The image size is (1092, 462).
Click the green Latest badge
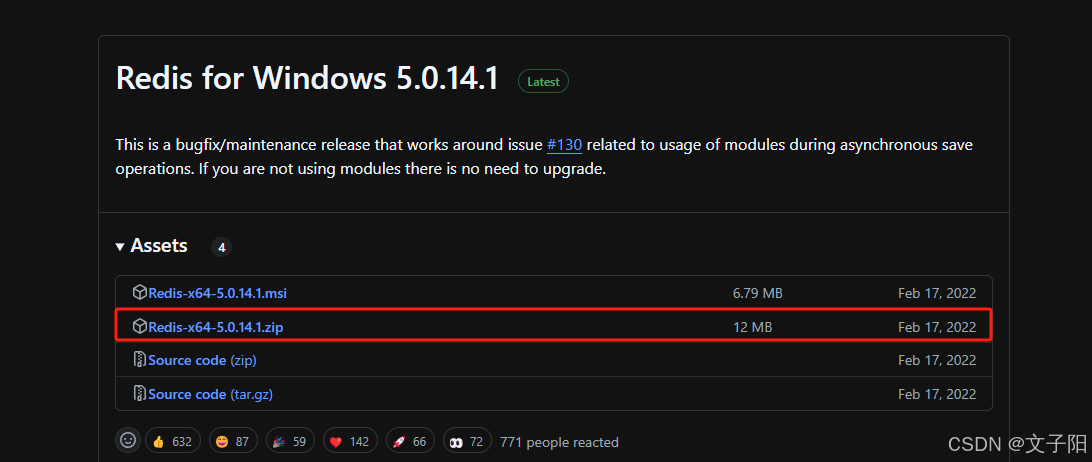[543, 82]
